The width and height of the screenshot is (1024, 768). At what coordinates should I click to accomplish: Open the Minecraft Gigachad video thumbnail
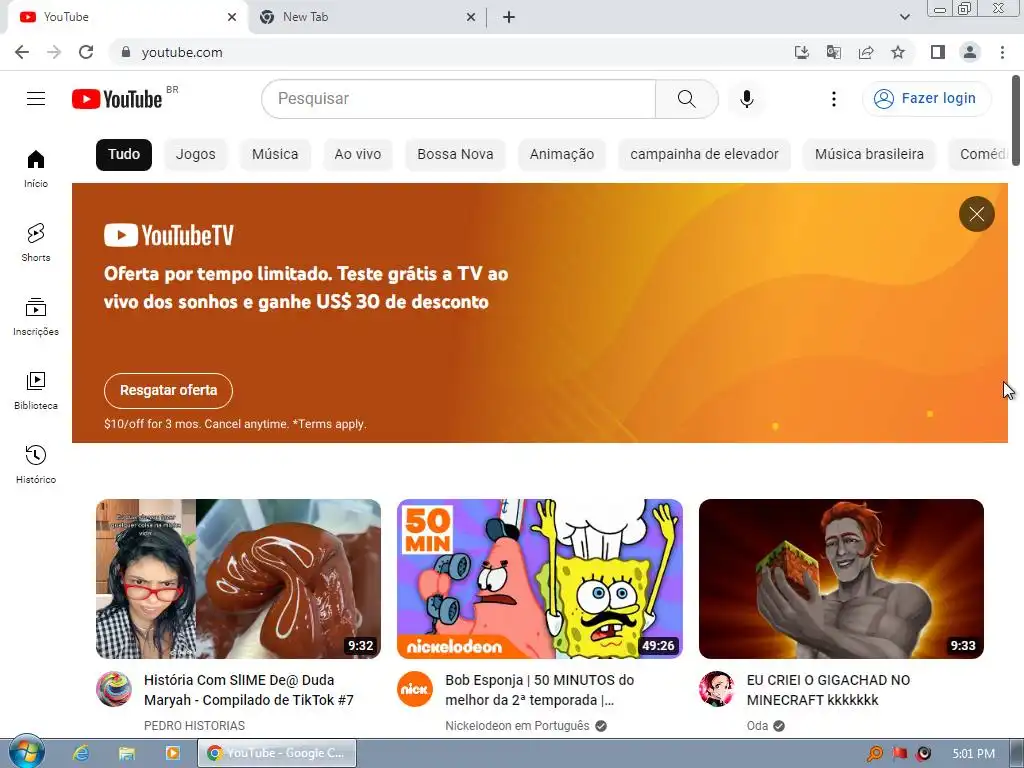tap(841, 579)
